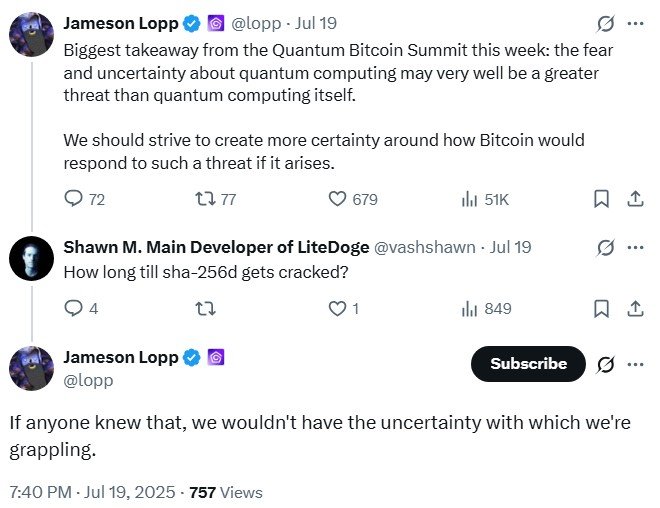Share Jameson Lopp's first tweet
Screen dimensions: 660x508
coord(634,199)
